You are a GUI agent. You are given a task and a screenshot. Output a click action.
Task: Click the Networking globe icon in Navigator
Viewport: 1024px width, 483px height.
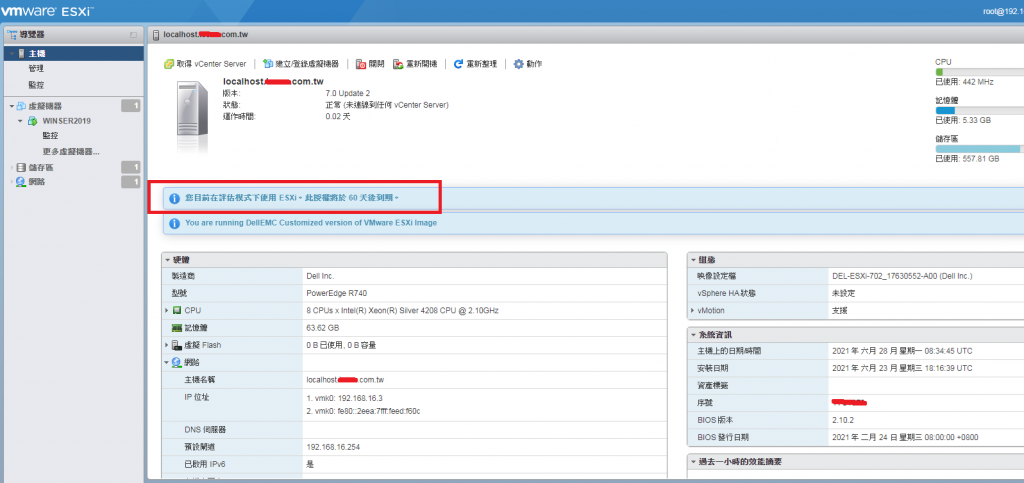coord(21,182)
